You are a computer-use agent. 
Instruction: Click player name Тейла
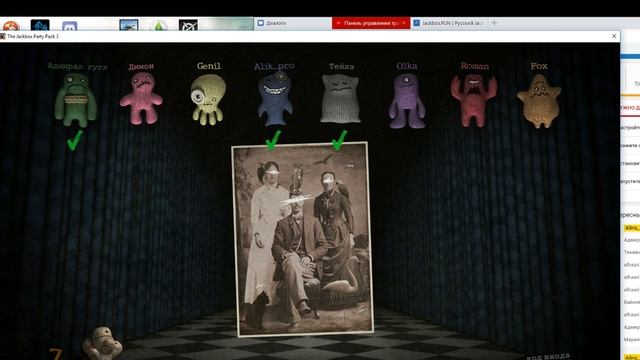pyautogui.click(x=342, y=67)
